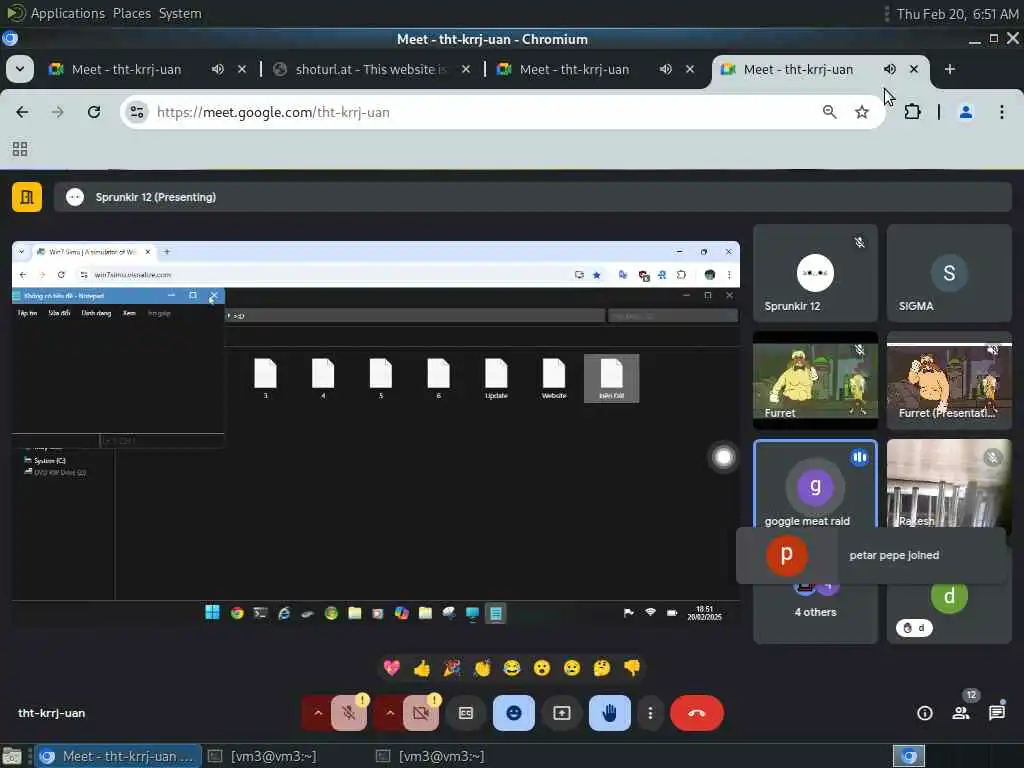The image size is (1024, 768).
Task: Open the apps grid in bookmarks bar
Action: [20, 149]
